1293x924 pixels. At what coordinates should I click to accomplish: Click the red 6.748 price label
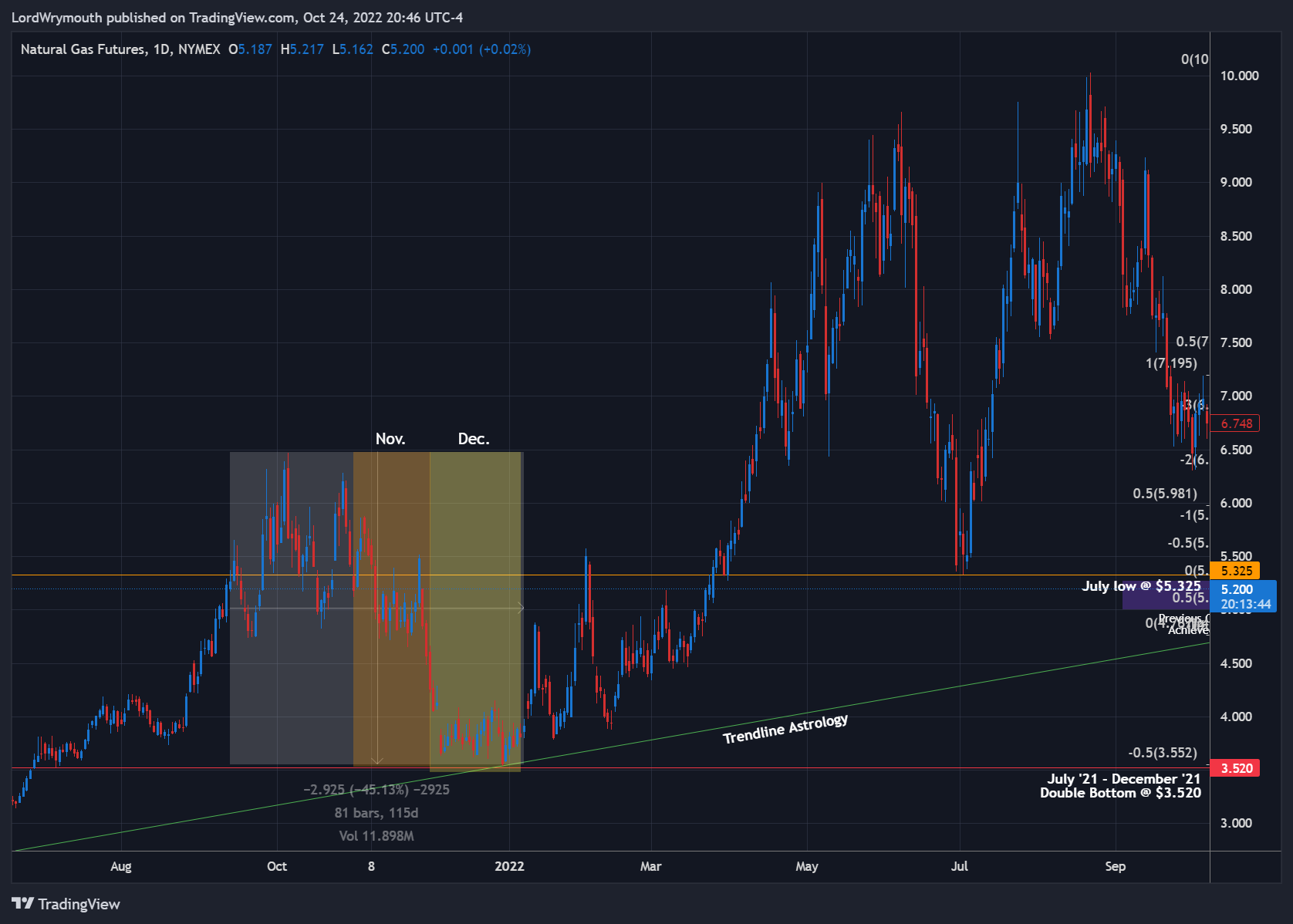coord(1235,423)
